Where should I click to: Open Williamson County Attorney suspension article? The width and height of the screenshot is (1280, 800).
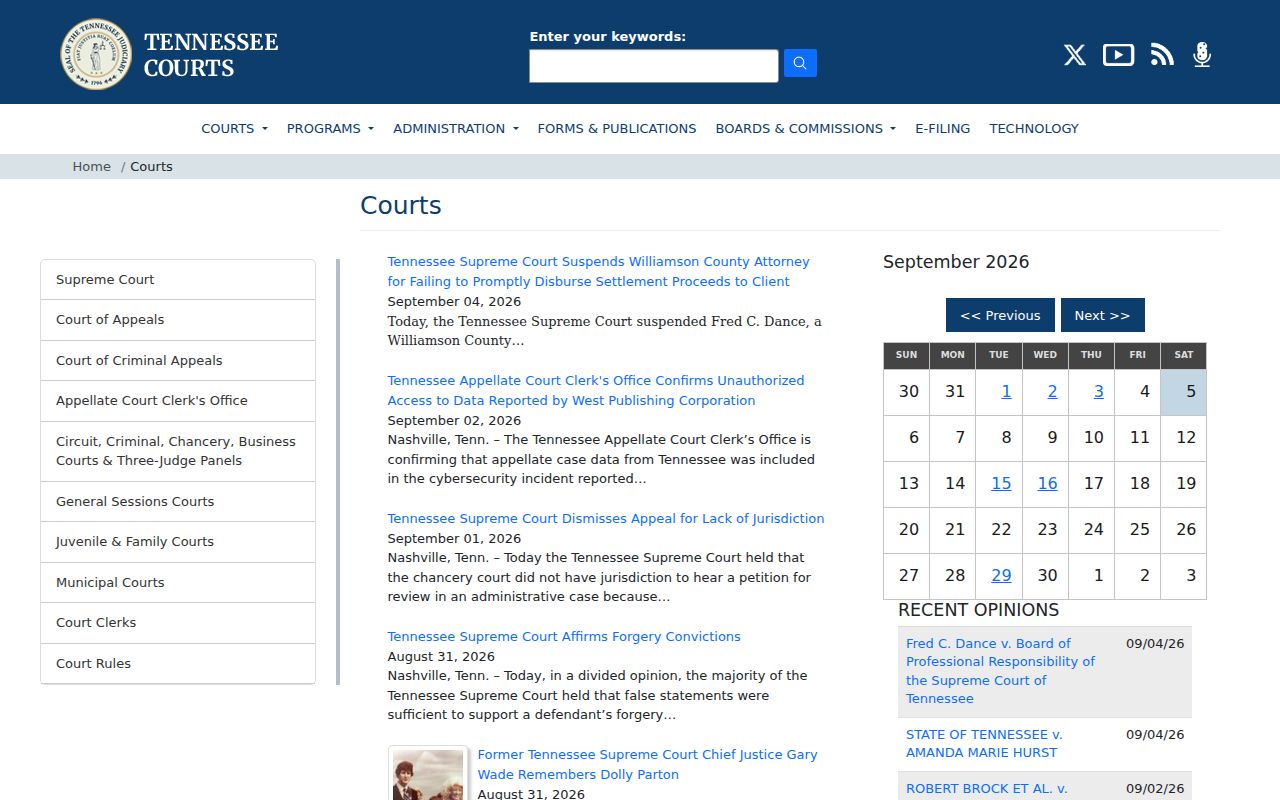point(598,272)
